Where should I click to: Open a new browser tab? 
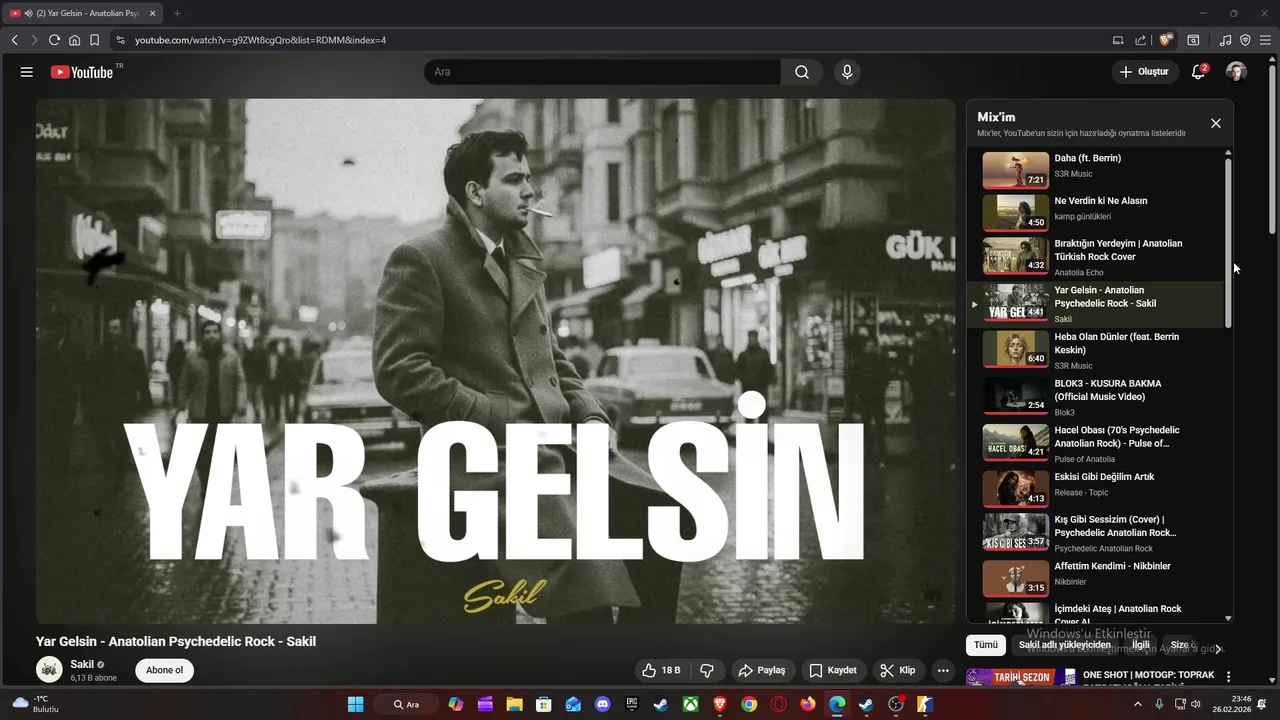(177, 13)
